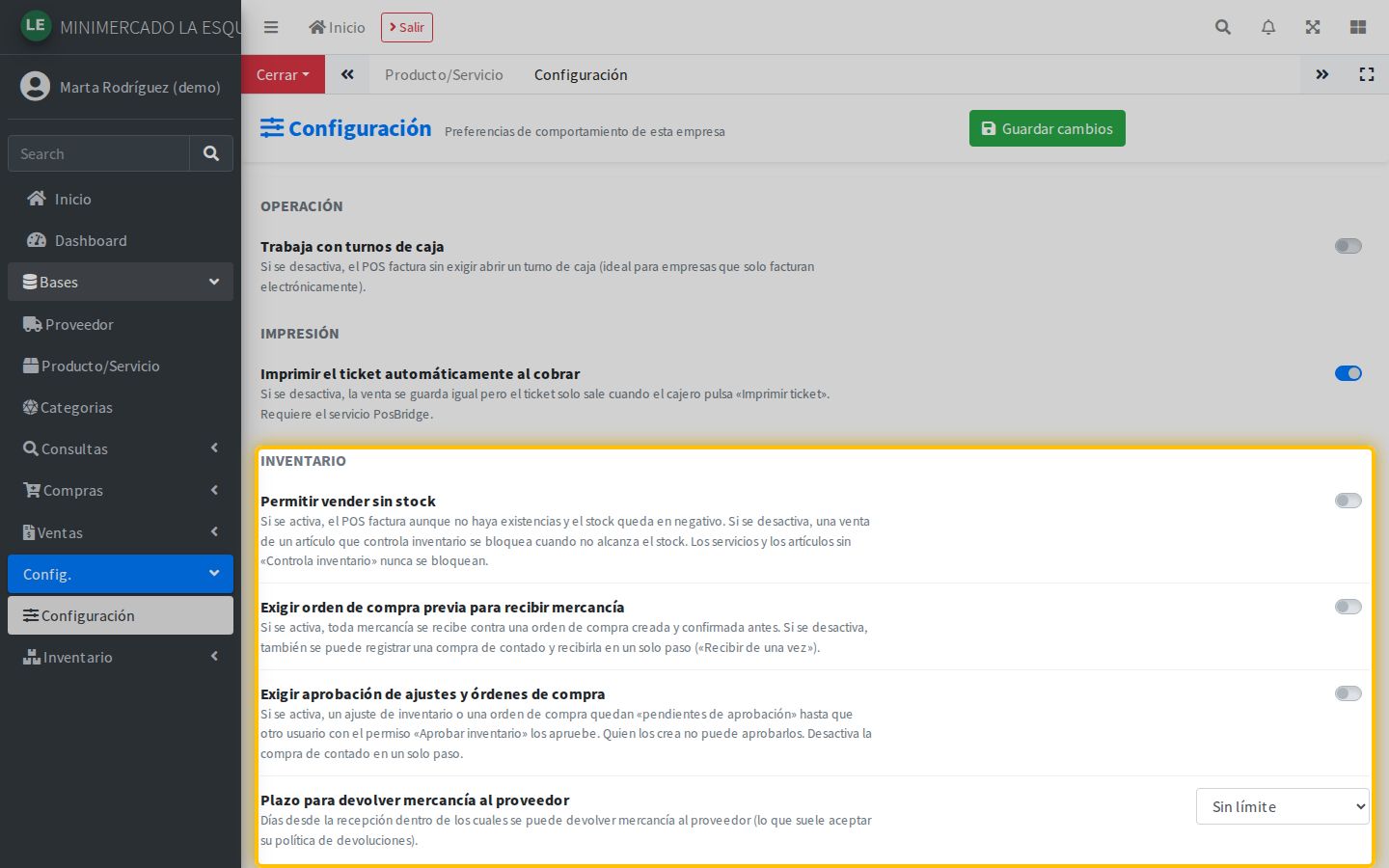Select the Configuración tab

(x=581, y=74)
